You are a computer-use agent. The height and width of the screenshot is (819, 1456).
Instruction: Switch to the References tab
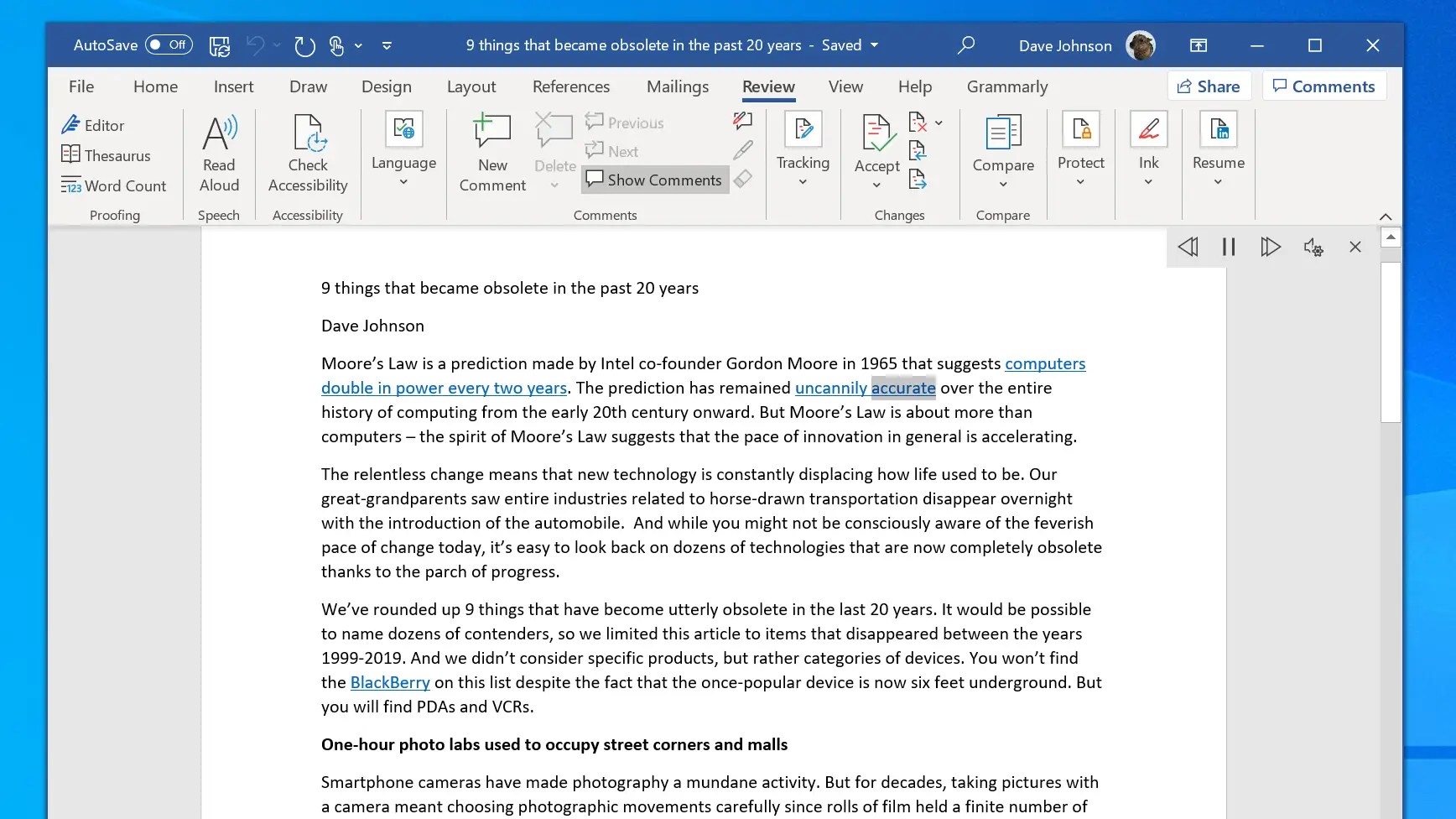pos(571,86)
